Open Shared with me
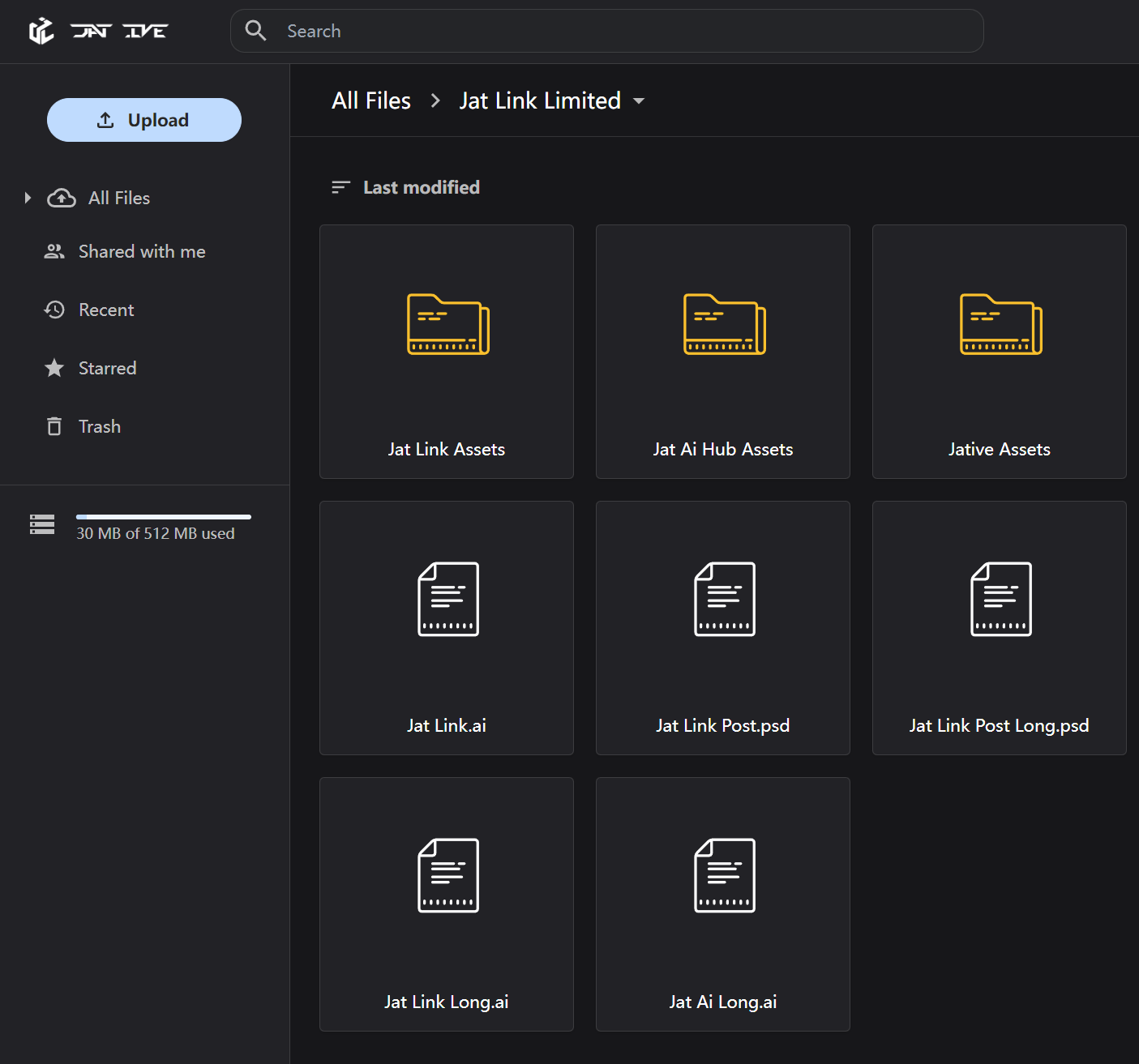The width and height of the screenshot is (1139, 1064). tap(142, 251)
